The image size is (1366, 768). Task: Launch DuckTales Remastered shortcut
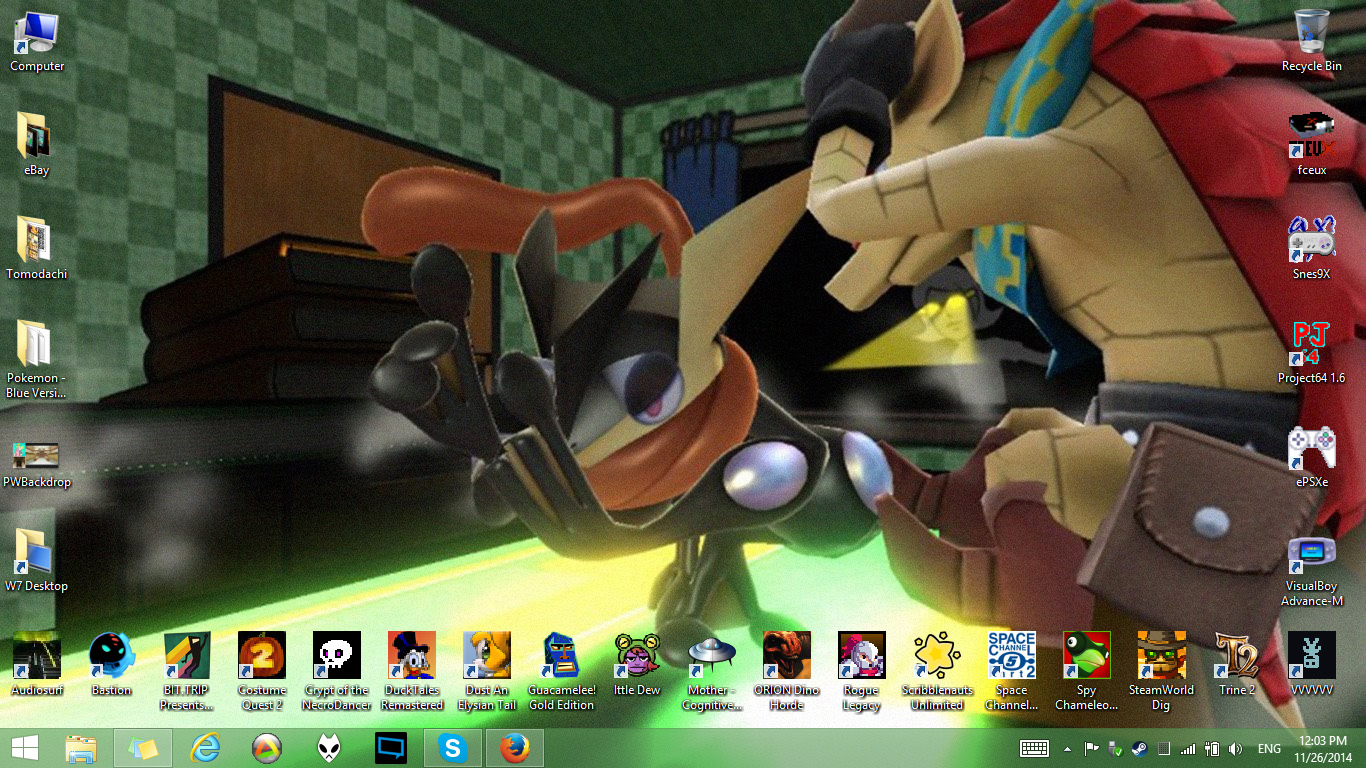[412, 671]
